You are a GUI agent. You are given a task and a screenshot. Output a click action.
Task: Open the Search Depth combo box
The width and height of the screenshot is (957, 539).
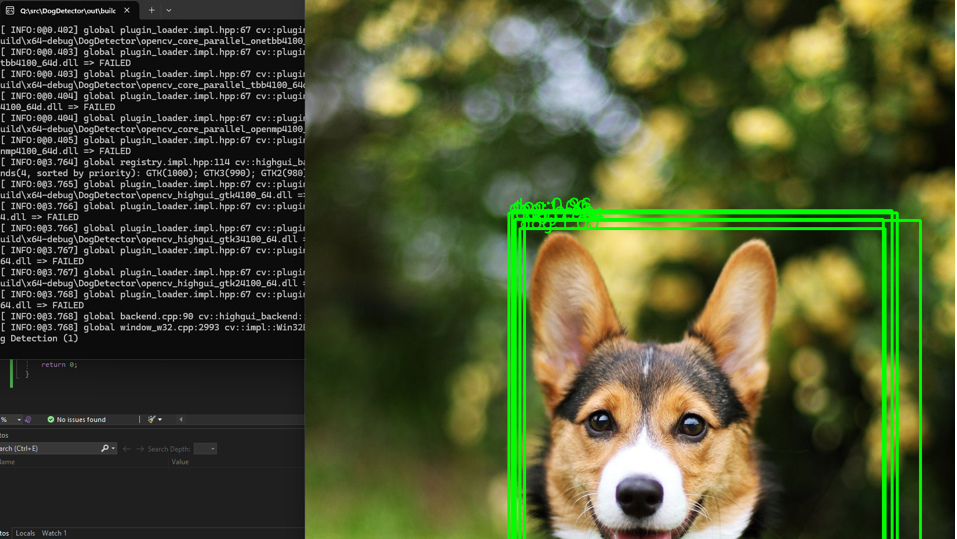tap(206, 449)
